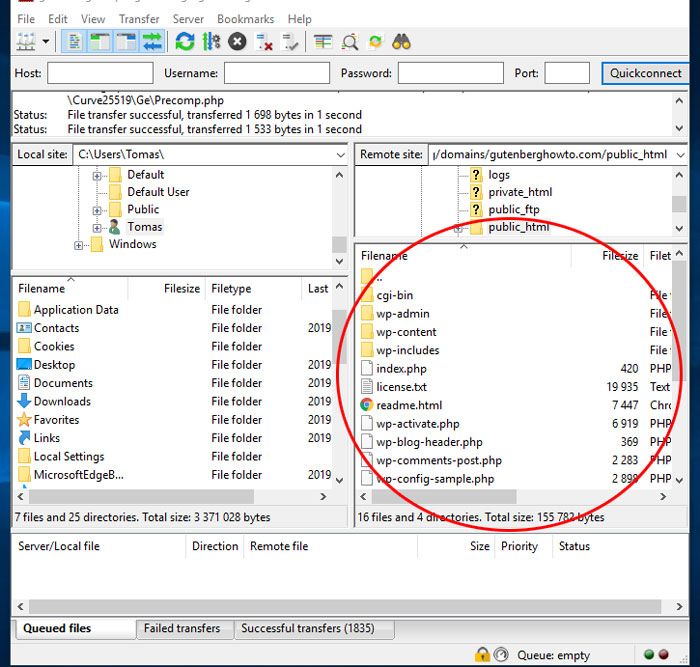Select the wp-activate.php remote file
Viewport: 700px width, 667px height.
click(x=417, y=424)
